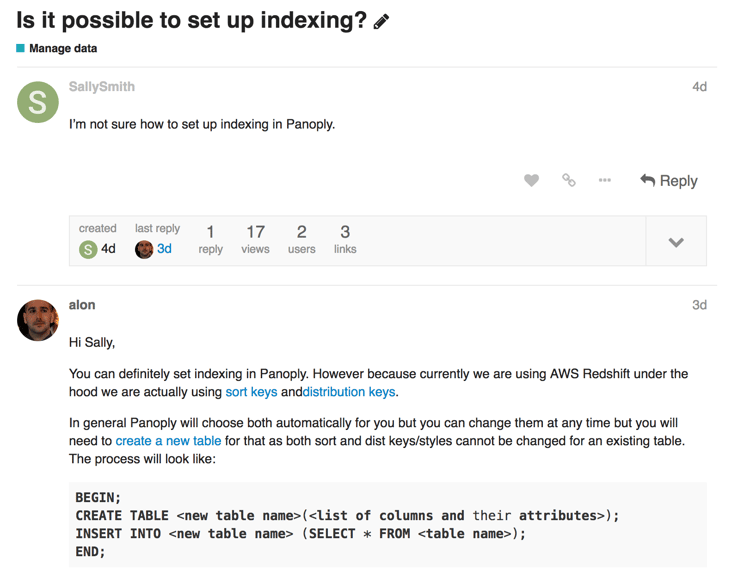Open the Manage data category
750x577 pixels.
[63, 48]
